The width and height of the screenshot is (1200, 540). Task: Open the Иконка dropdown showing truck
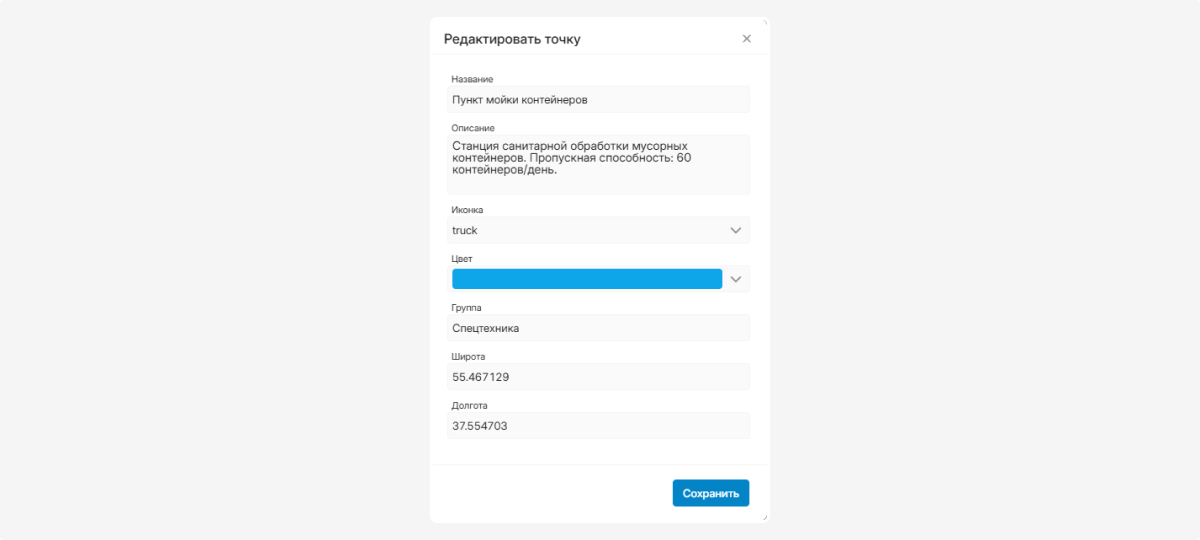click(x=598, y=230)
